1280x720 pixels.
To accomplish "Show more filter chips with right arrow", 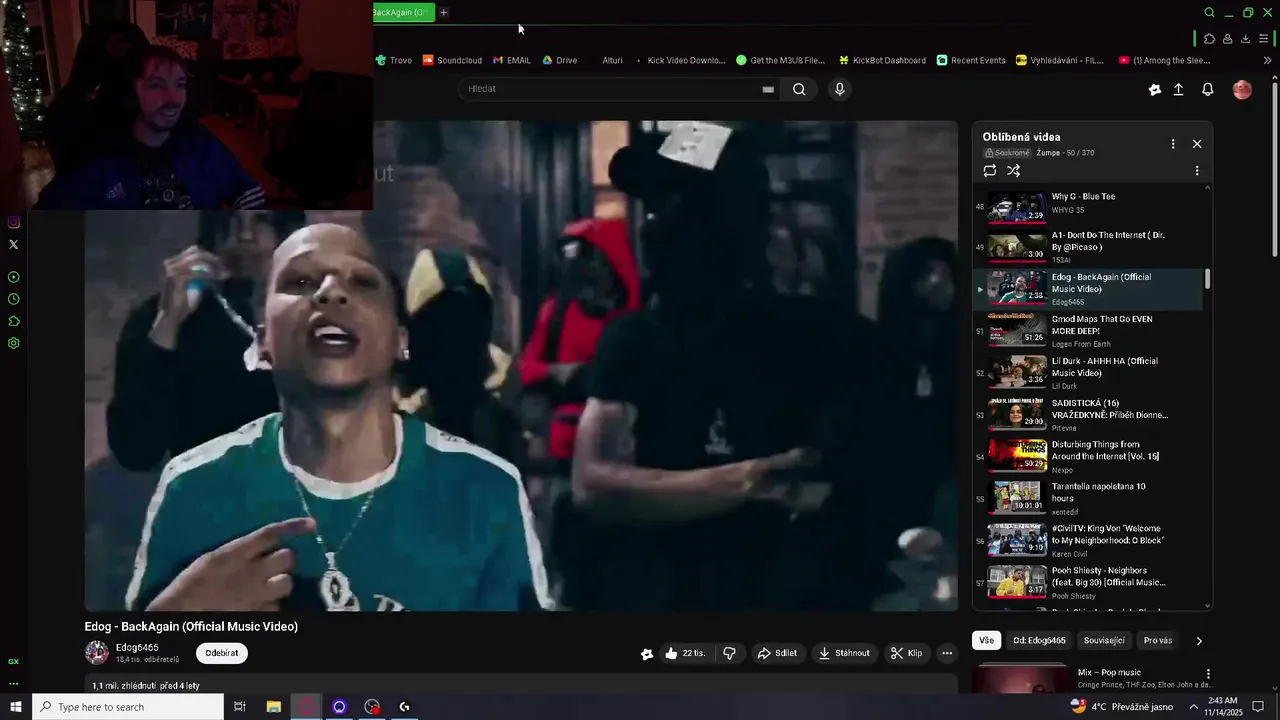I will [1199, 641].
